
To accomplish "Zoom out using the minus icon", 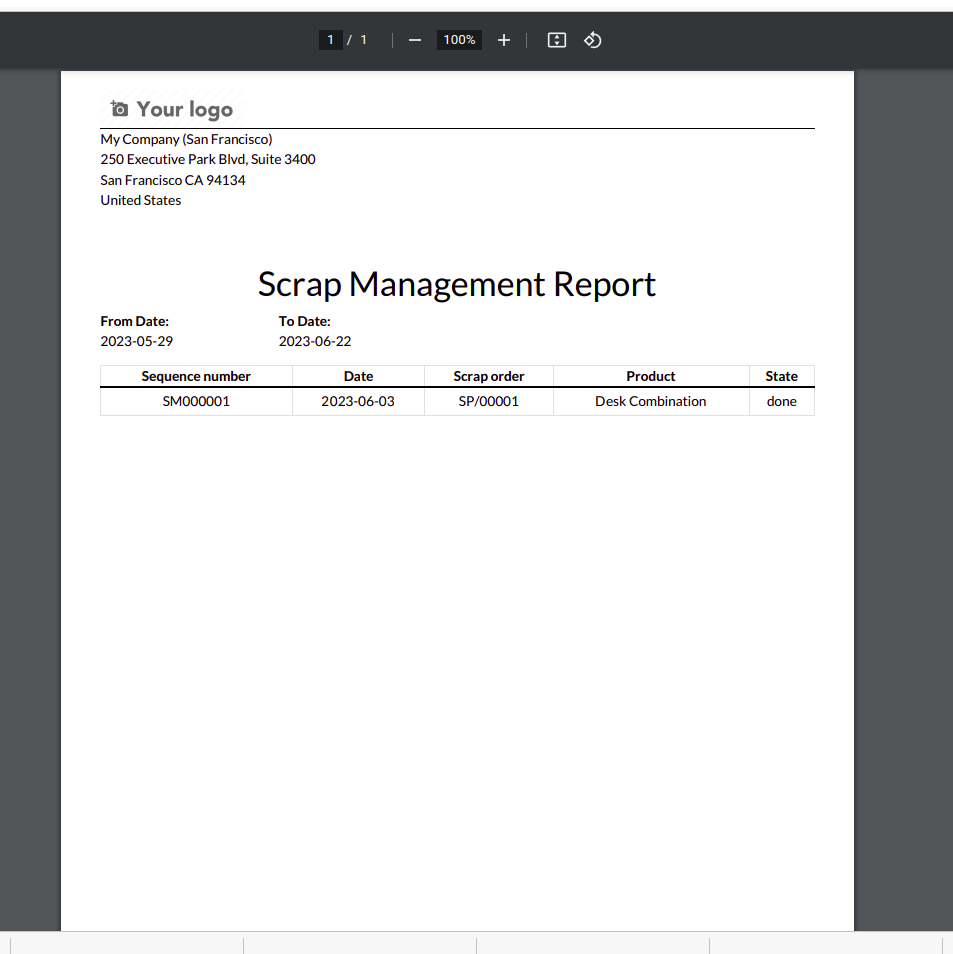I will coord(414,40).
